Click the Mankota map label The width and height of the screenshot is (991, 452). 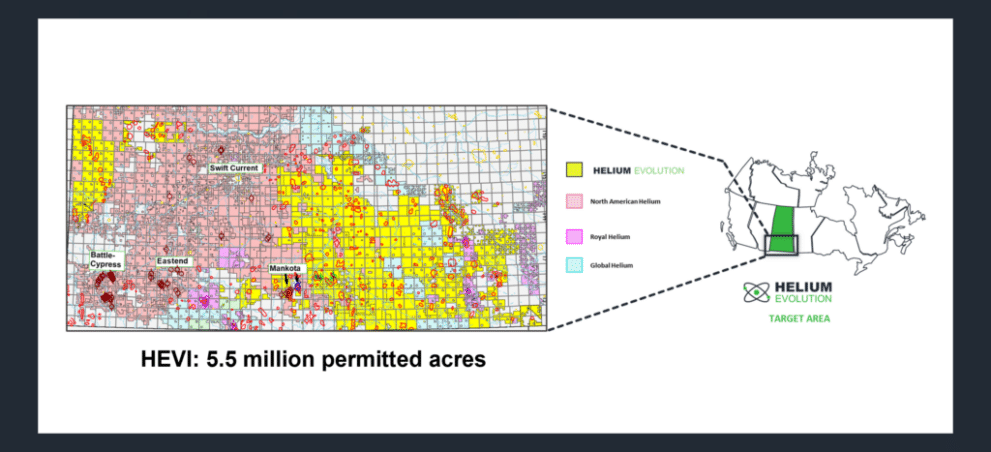285,269
